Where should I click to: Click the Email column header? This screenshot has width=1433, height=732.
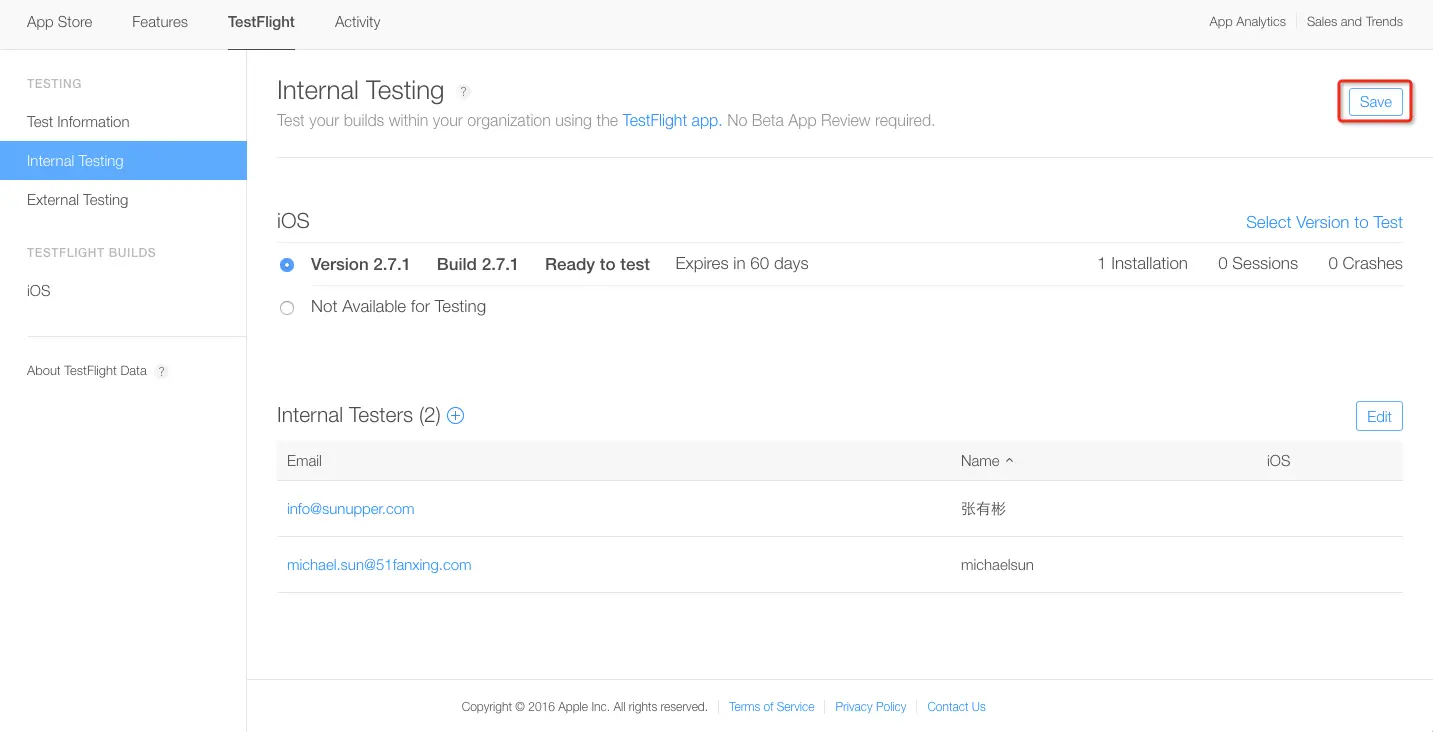[x=304, y=461]
